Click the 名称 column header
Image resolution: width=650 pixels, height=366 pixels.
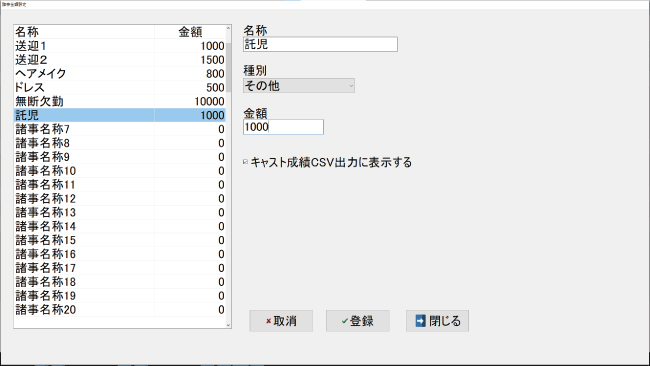click(84, 32)
